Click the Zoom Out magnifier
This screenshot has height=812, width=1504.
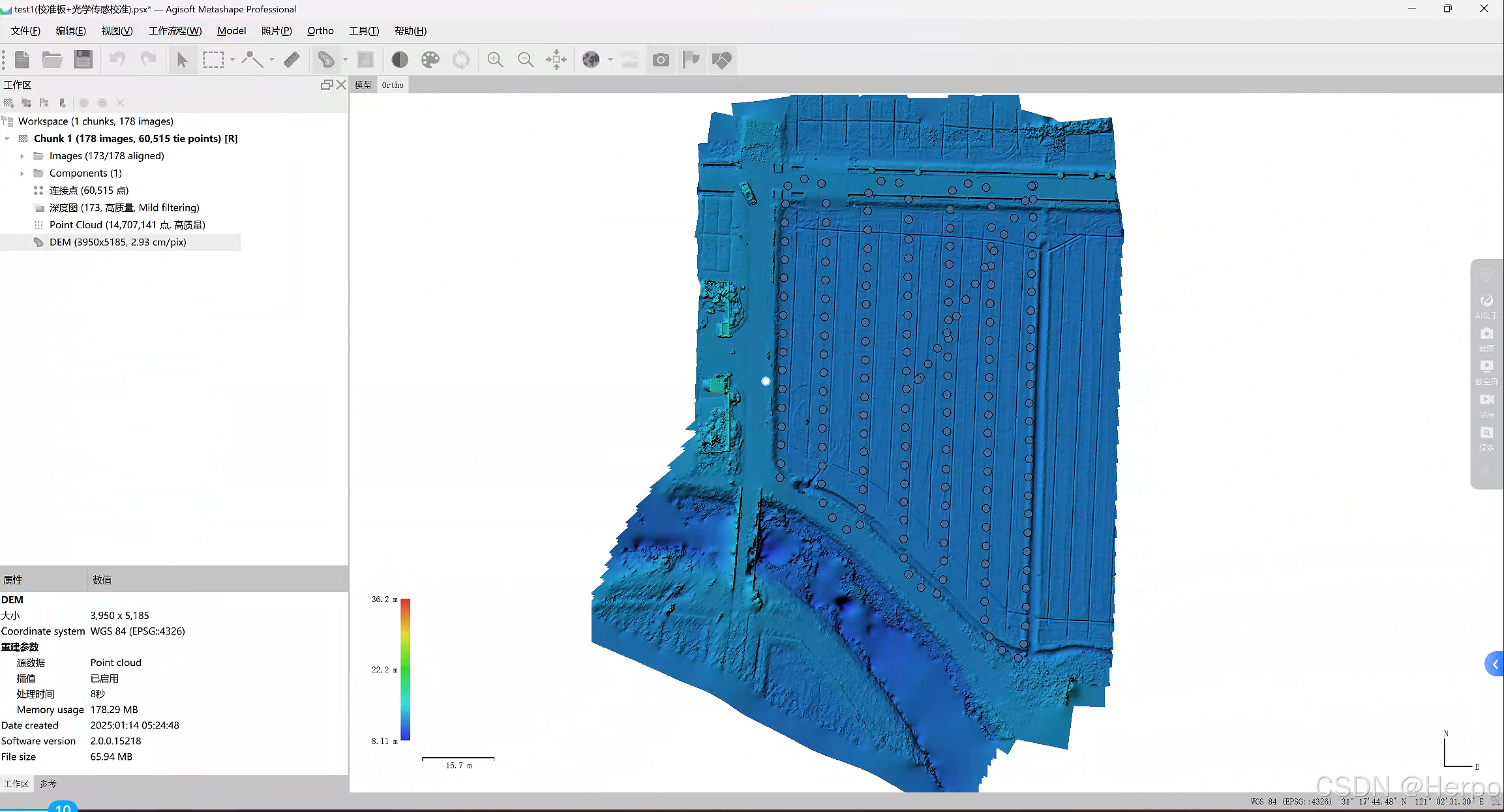point(525,60)
